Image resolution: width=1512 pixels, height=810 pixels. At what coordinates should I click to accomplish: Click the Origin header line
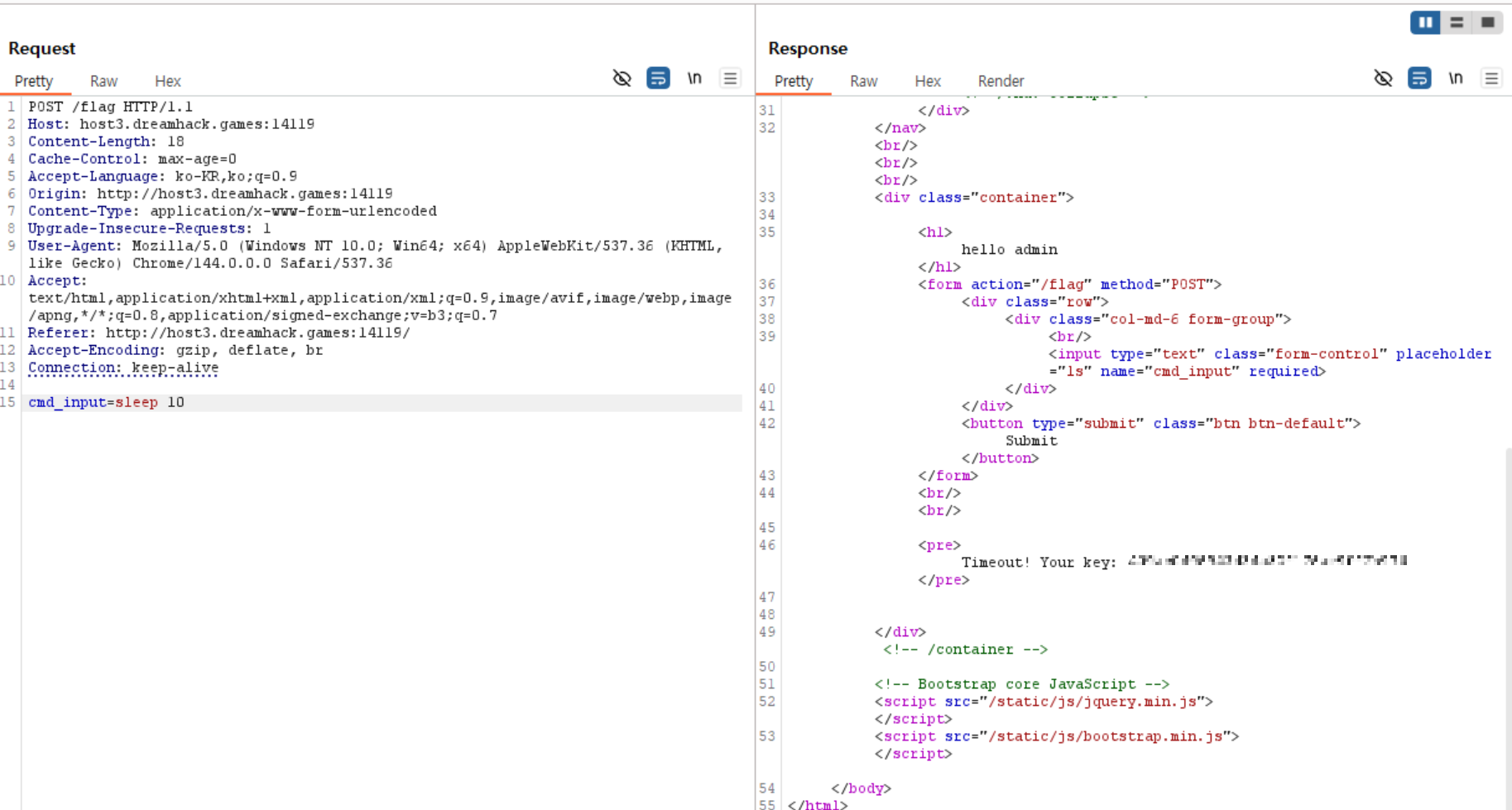coord(210,194)
